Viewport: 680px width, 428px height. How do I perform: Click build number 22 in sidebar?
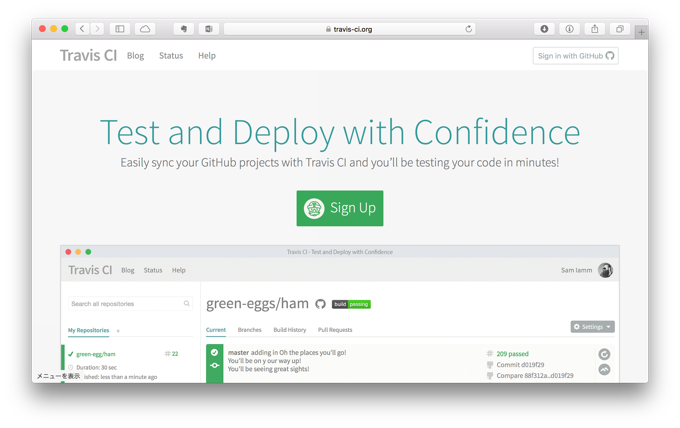[172, 354]
